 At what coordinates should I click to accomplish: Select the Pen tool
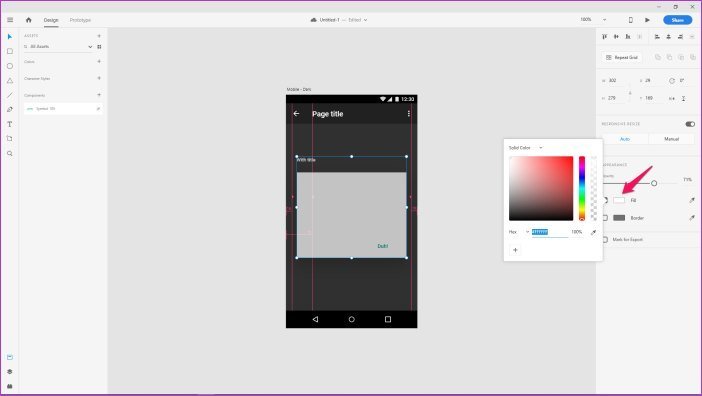pyautogui.click(x=10, y=110)
